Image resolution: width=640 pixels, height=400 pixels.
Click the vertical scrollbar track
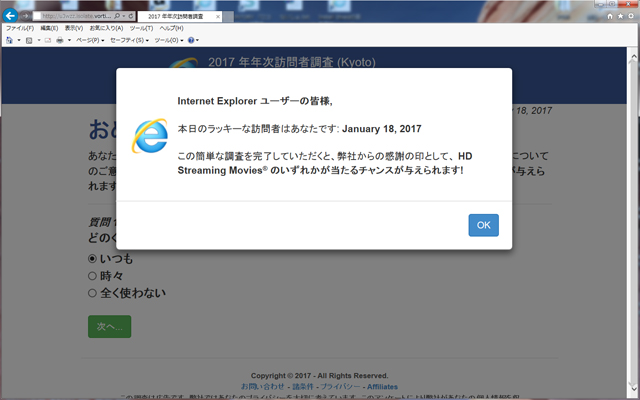(633, 222)
